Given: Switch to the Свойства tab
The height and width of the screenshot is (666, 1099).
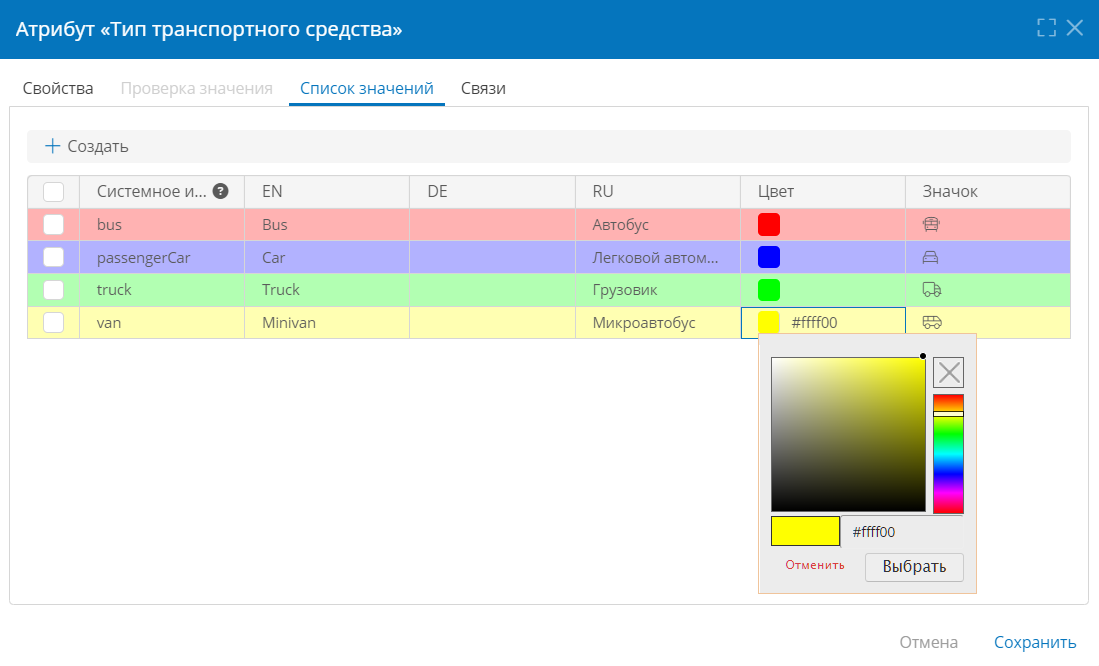Looking at the screenshot, I should pyautogui.click(x=58, y=88).
